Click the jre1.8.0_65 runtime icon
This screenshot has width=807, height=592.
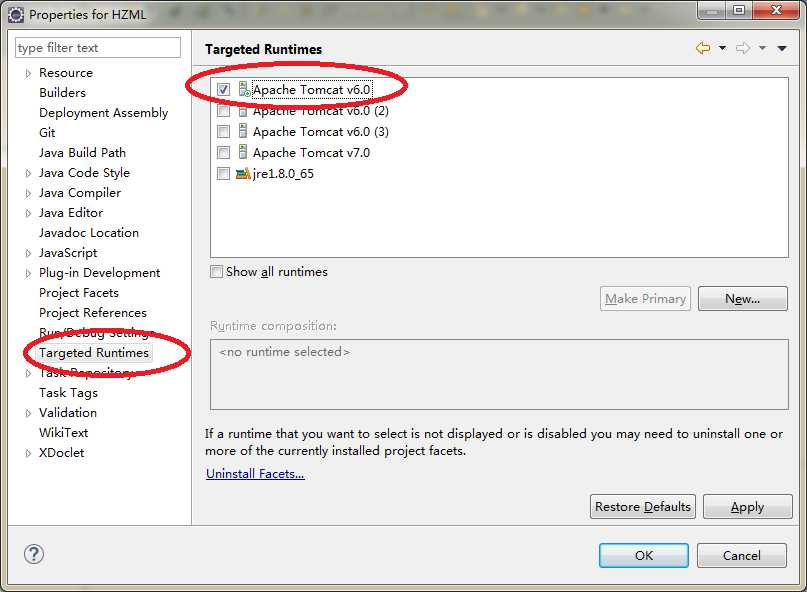coord(243,173)
